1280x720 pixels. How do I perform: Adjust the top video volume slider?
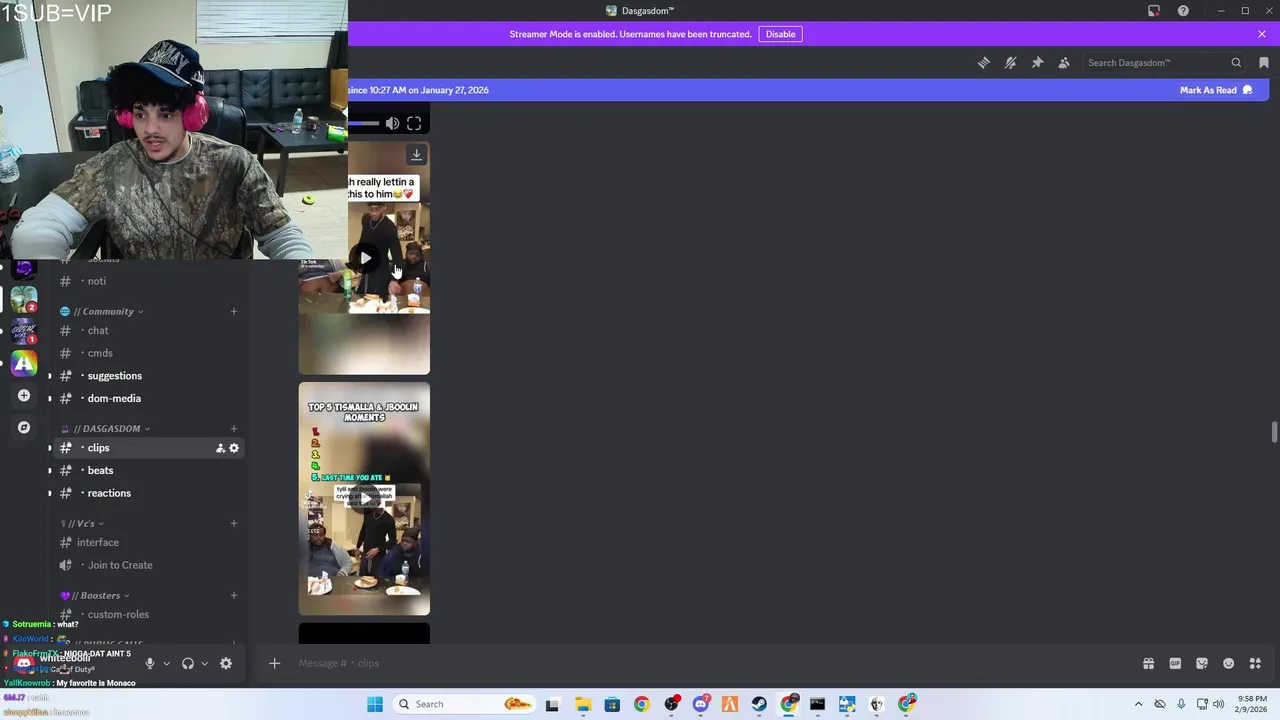pyautogui.click(x=364, y=124)
